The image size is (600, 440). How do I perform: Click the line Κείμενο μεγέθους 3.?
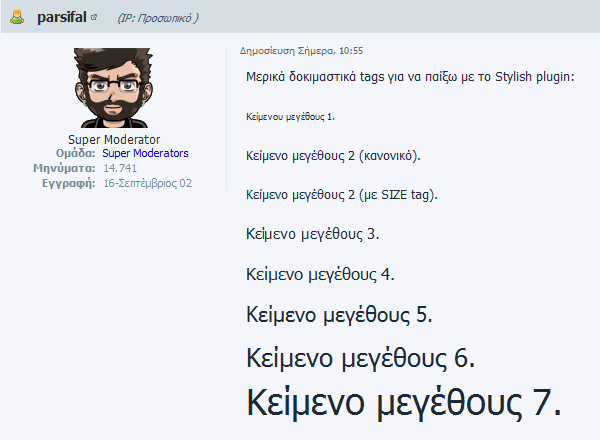pos(312,234)
